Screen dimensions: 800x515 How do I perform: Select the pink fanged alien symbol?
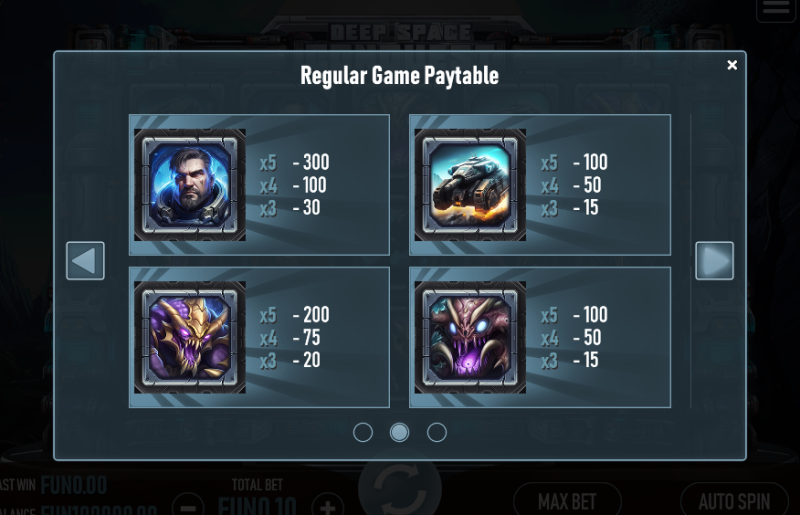point(470,337)
